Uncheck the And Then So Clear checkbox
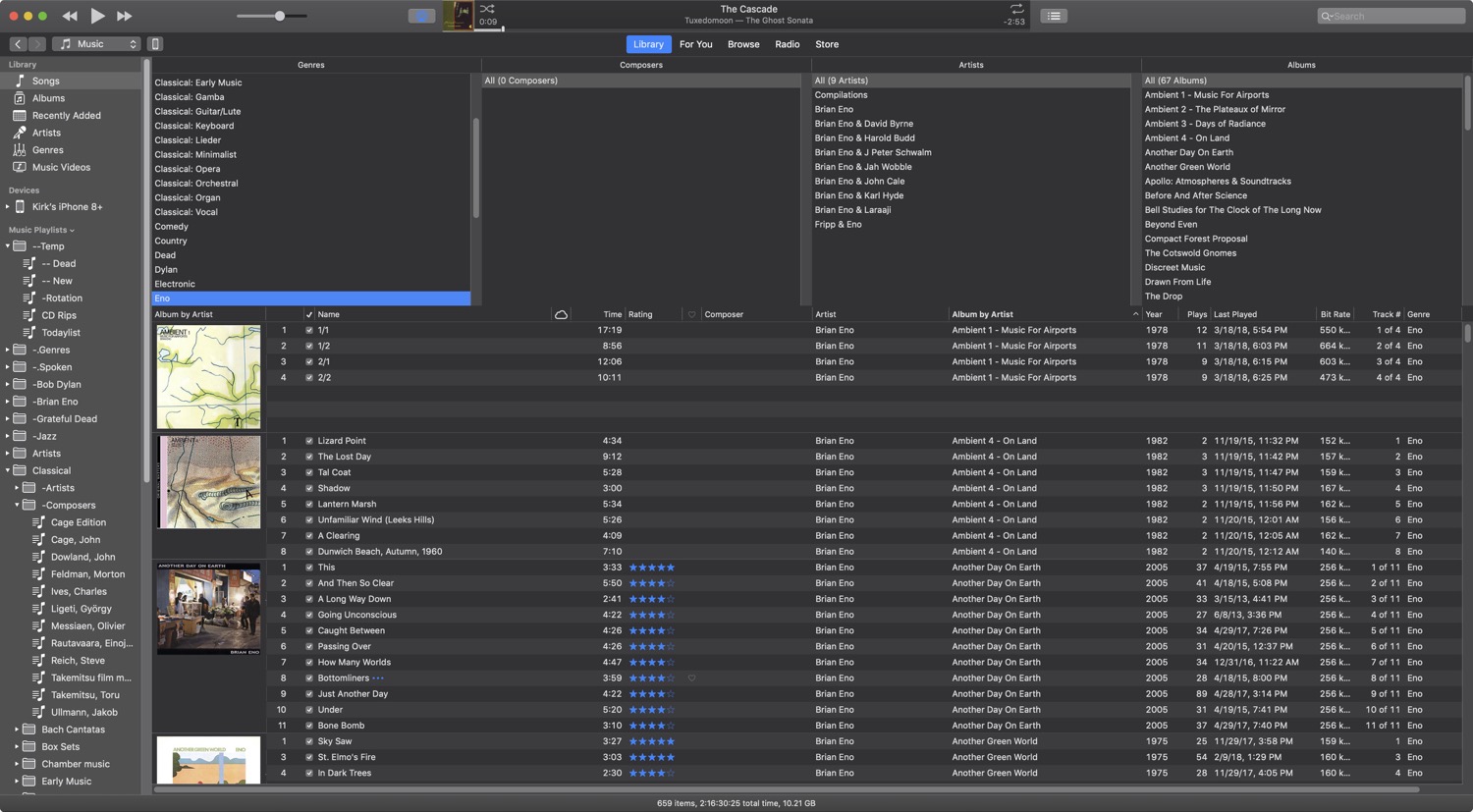The height and width of the screenshot is (812, 1473). coord(309,583)
